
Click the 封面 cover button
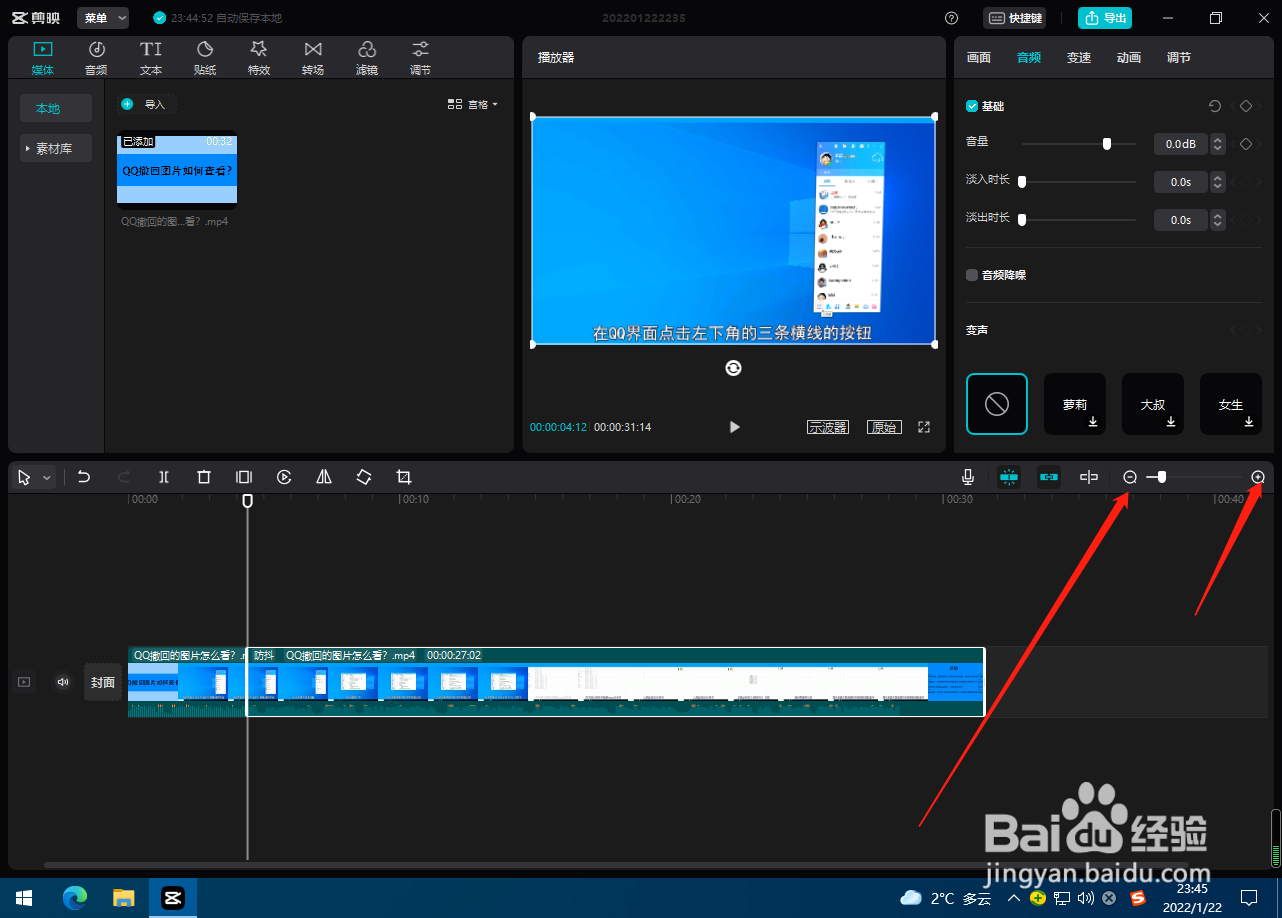(x=103, y=682)
